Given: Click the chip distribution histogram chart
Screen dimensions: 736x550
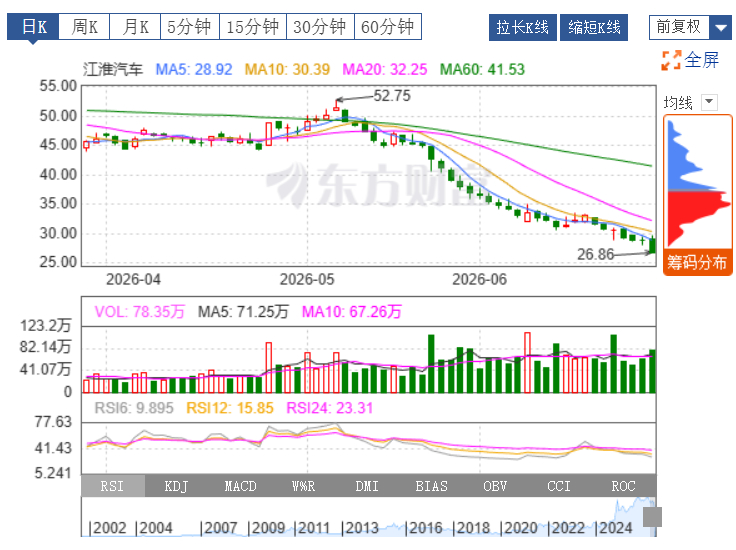Looking at the screenshot, I should [x=698, y=183].
